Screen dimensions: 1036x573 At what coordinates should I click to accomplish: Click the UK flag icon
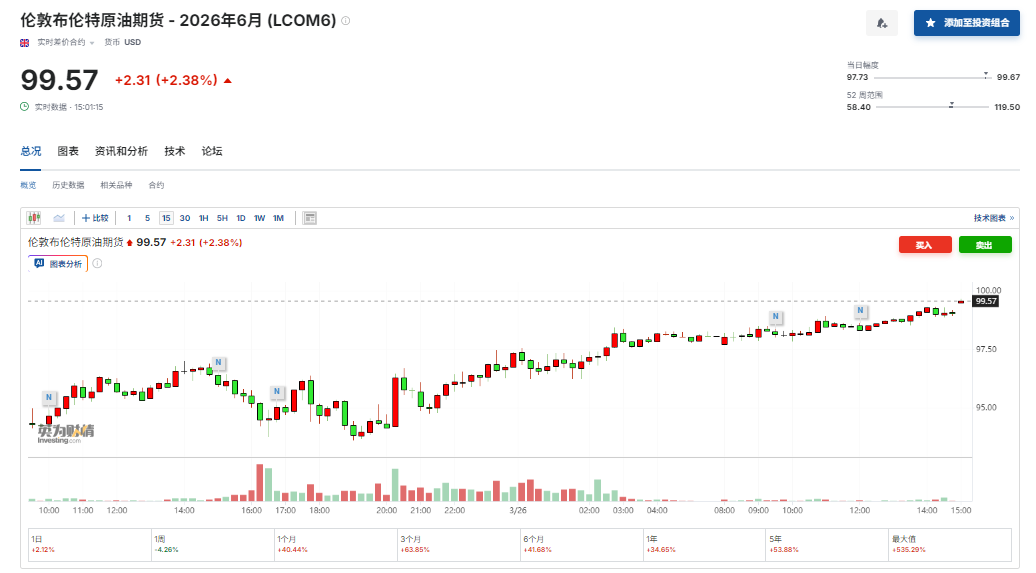(25, 42)
